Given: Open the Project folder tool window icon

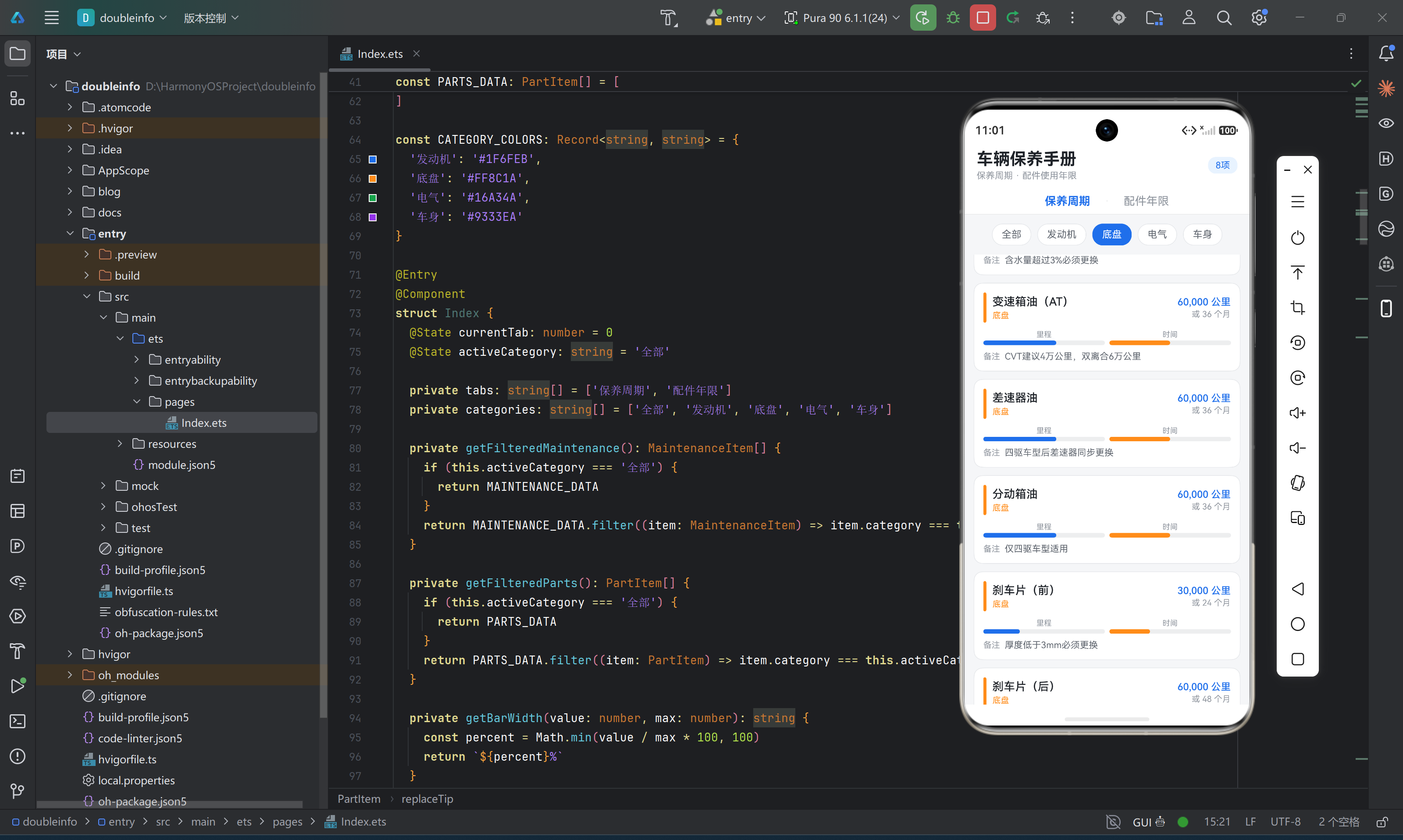Looking at the screenshot, I should click(18, 53).
